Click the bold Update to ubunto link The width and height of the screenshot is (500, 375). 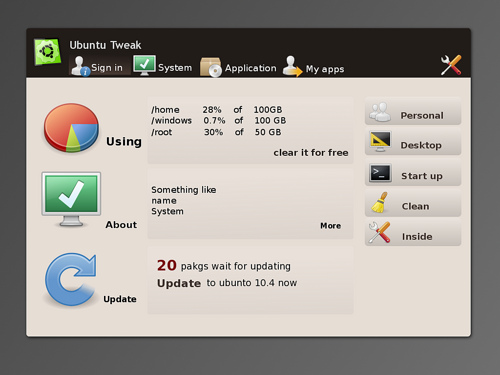(179, 283)
